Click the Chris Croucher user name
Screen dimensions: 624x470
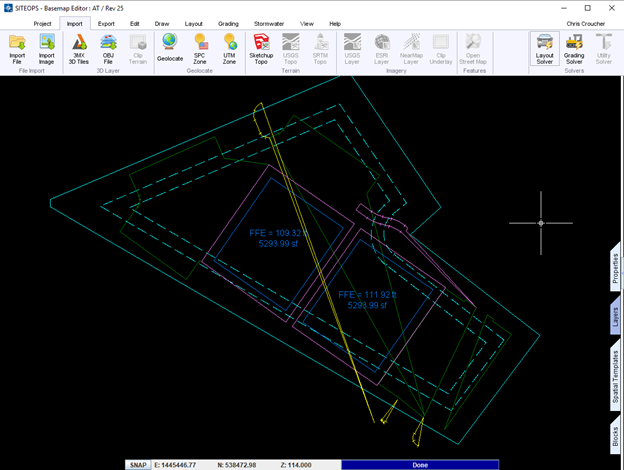pyautogui.click(x=587, y=22)
